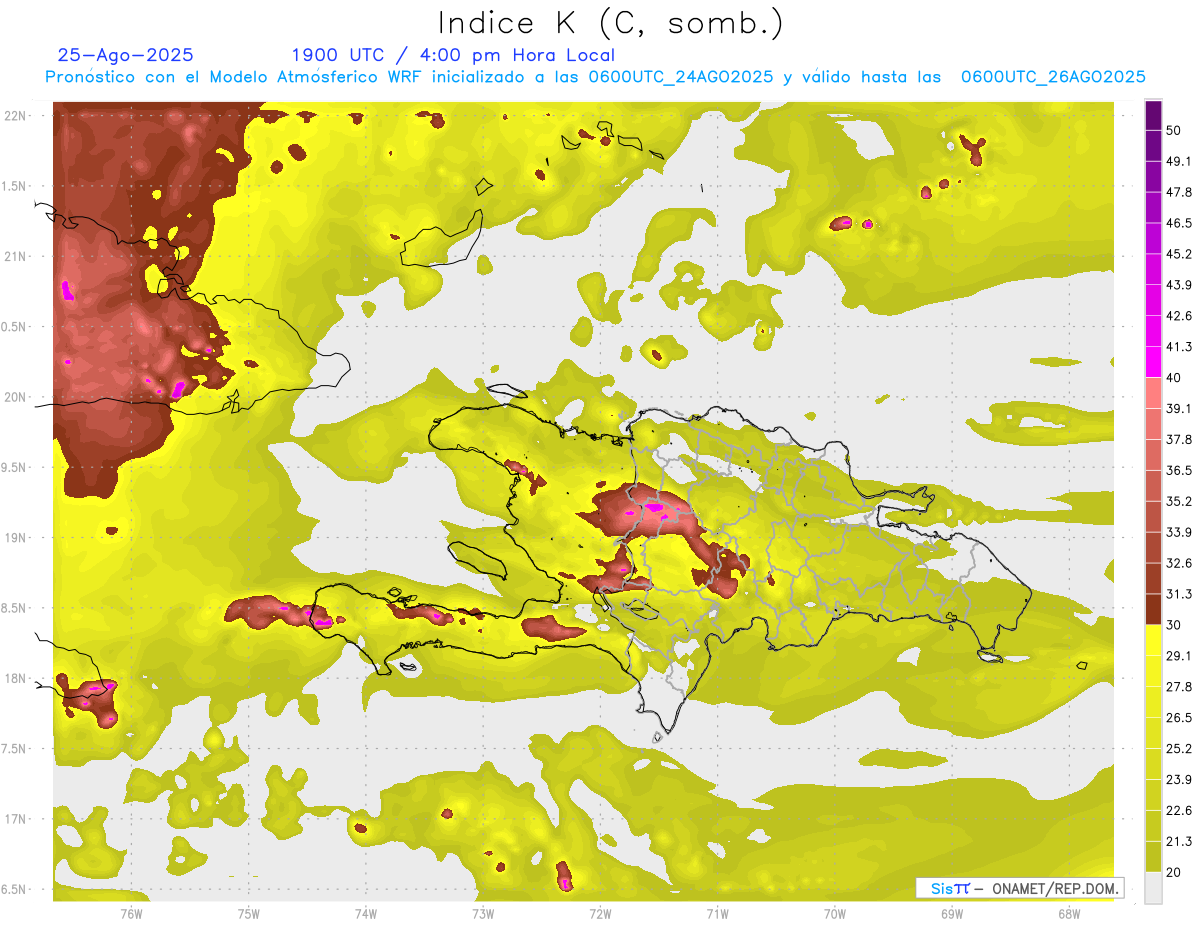
Task: Click the "26.5" color scale value
Action: pyautogui.click(x=1179, y=718)
